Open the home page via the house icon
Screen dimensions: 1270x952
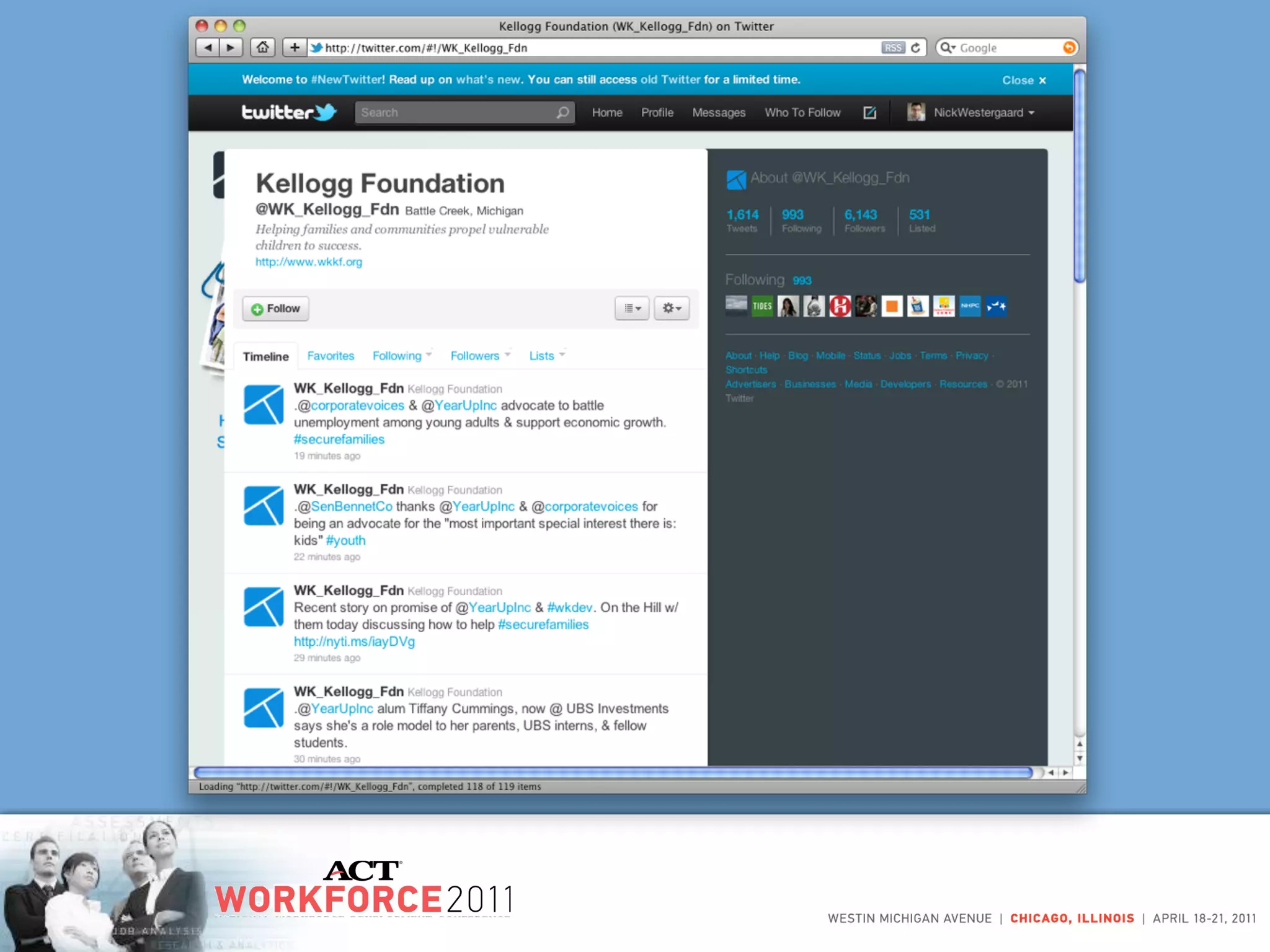pos(263,48)
